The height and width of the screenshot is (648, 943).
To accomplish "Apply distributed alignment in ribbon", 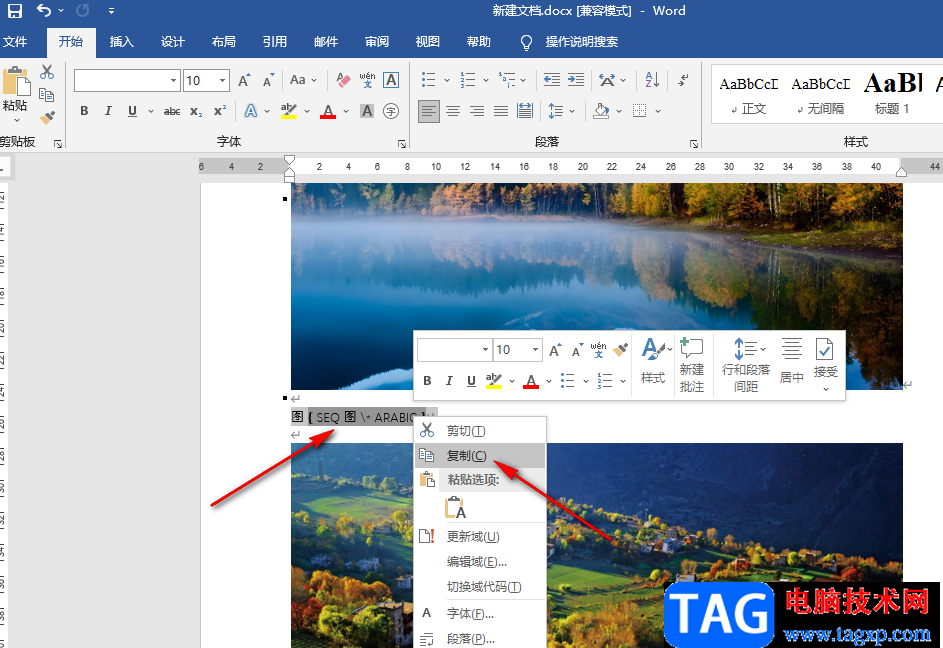I will click(525, 111).
